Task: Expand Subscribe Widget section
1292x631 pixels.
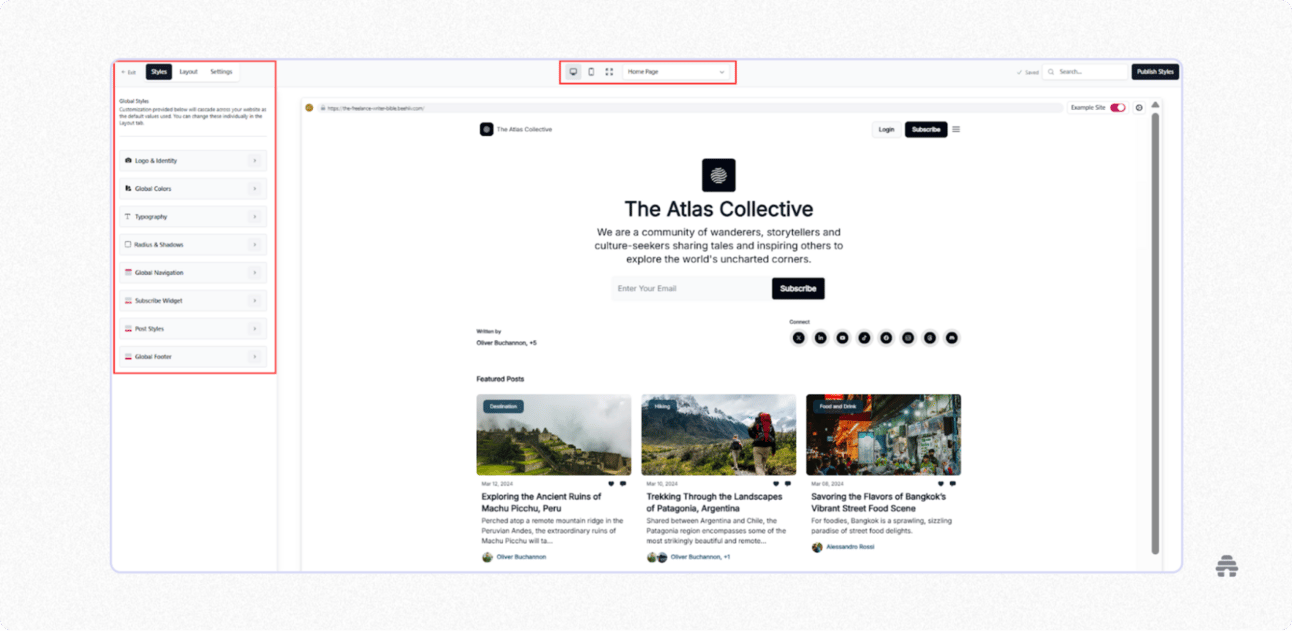Action: [x=192, y=300]
